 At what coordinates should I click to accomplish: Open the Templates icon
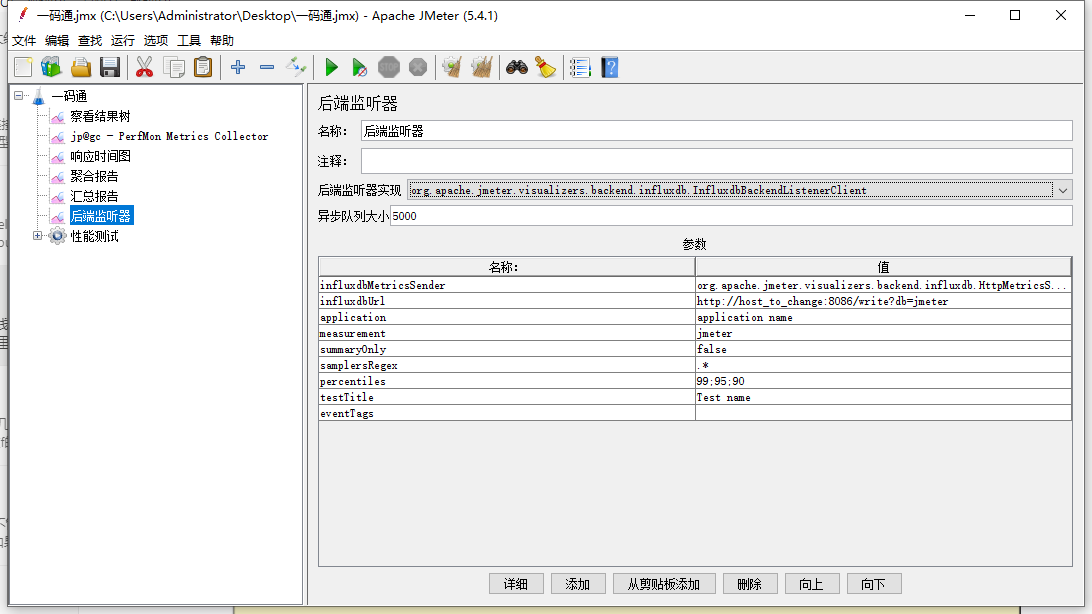coord(52,68)
